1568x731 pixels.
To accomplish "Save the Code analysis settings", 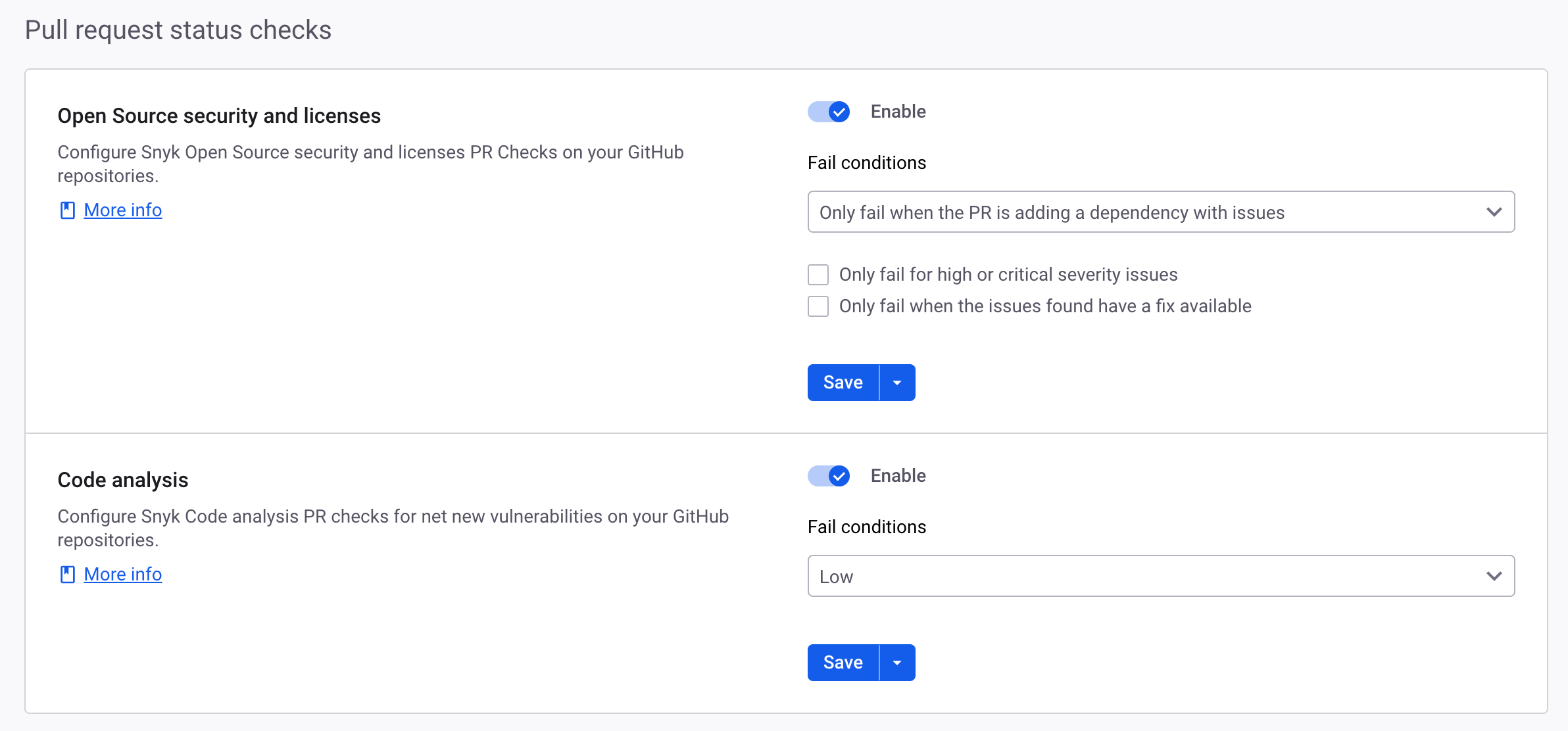I will [843, 663].
